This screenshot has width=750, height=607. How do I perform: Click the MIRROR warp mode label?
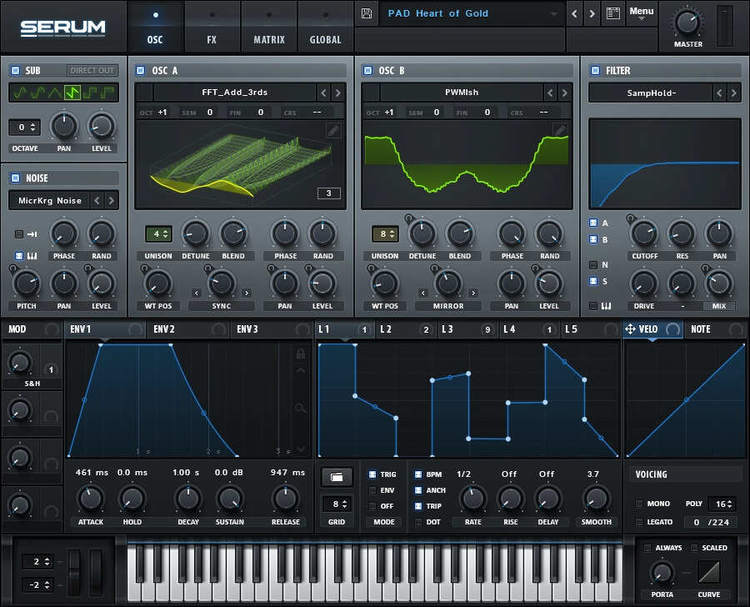pos(448,306)
